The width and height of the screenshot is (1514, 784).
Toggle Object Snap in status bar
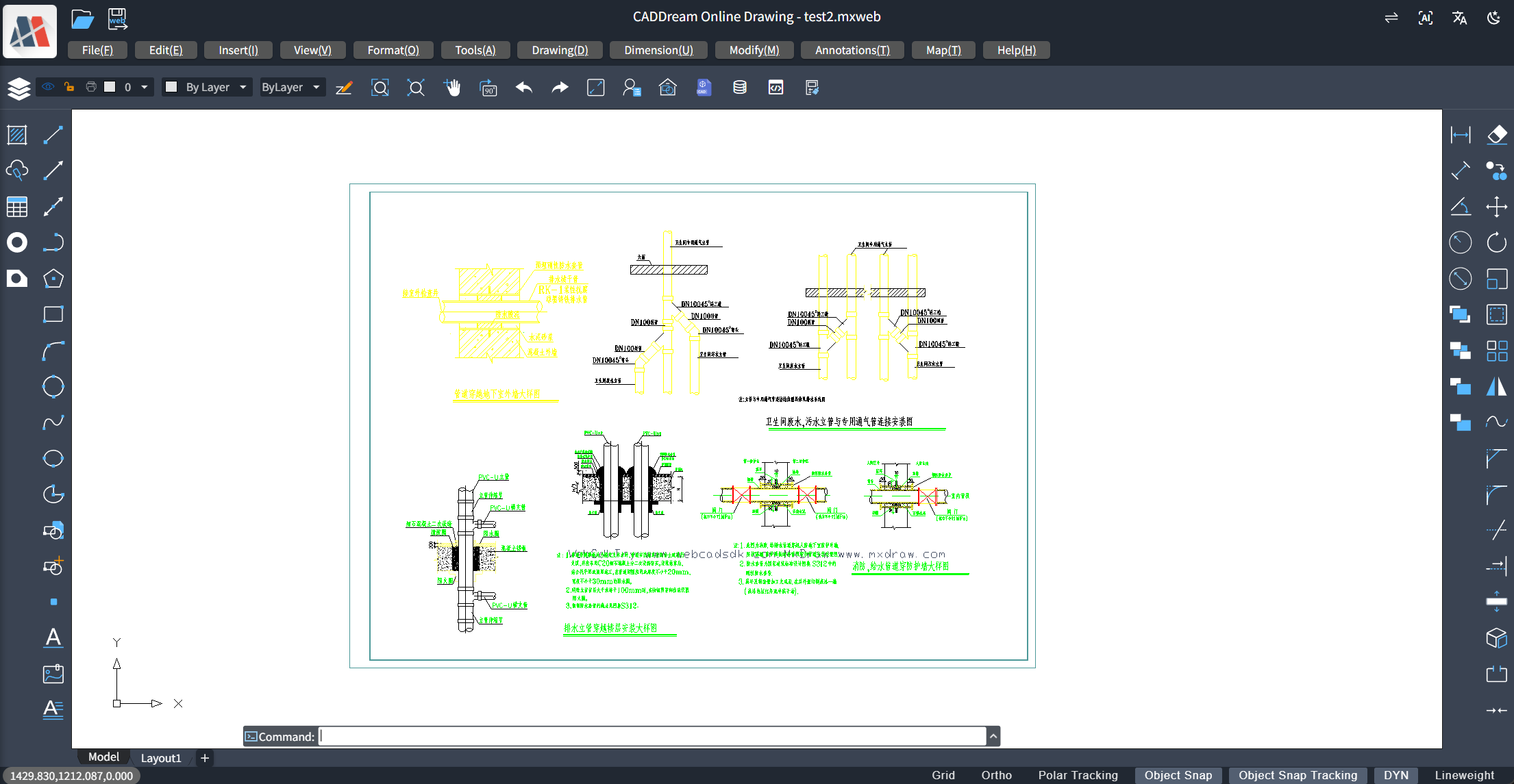(1178, 775)
